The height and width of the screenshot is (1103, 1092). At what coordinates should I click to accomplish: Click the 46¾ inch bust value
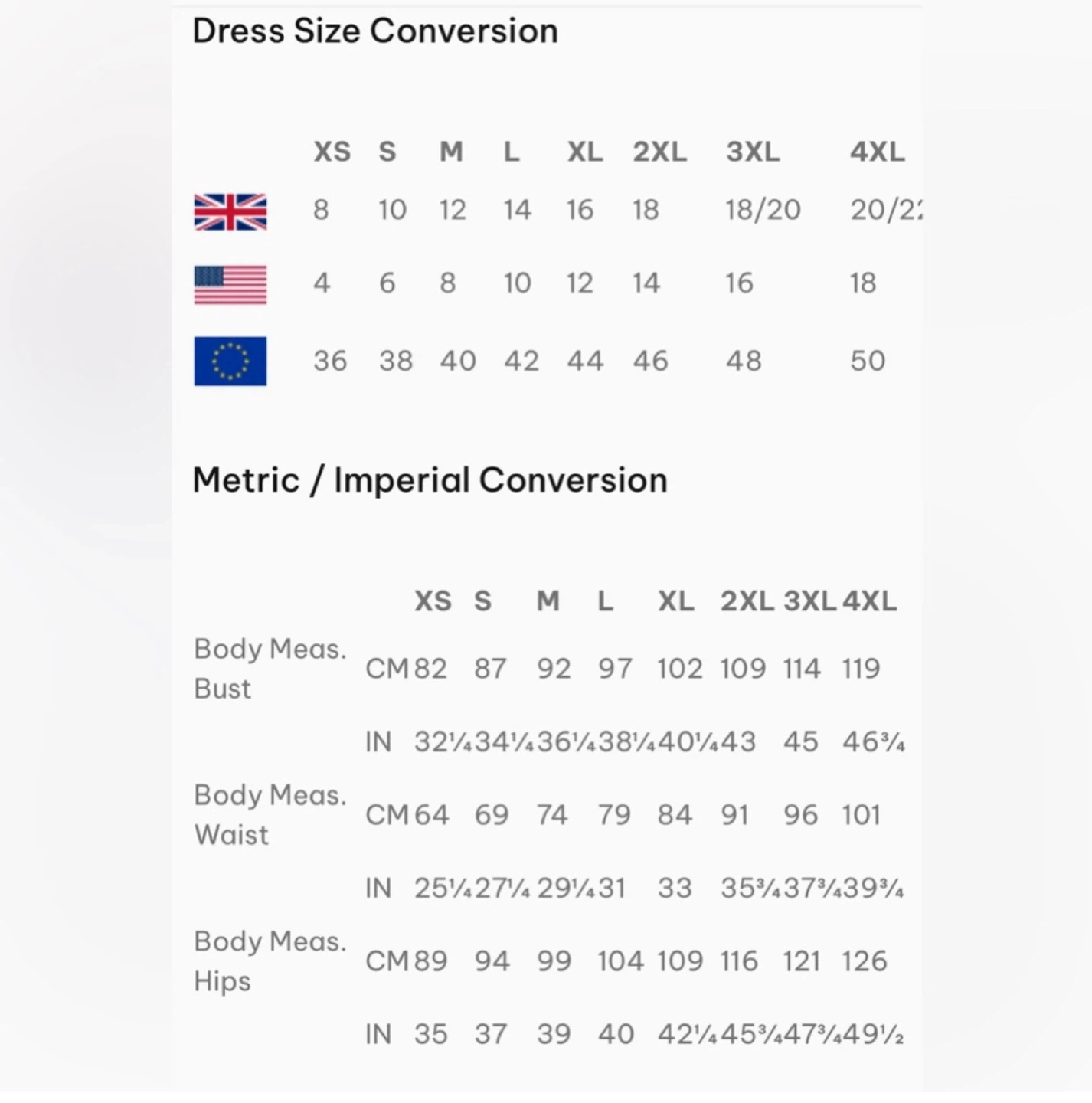pyautogui.click(x=873, y=742)
